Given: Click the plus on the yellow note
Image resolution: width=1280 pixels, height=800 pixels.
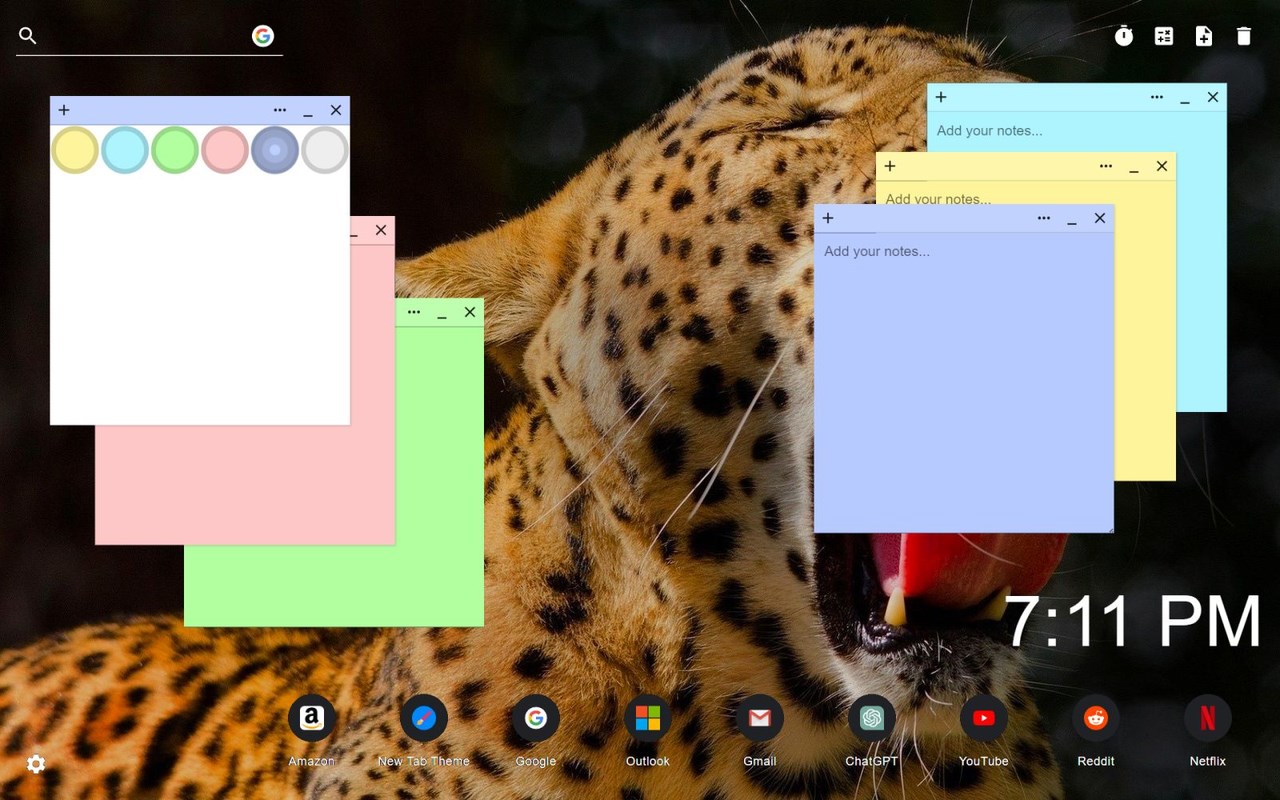Looking at the screenshot, I should click(890, 166).
